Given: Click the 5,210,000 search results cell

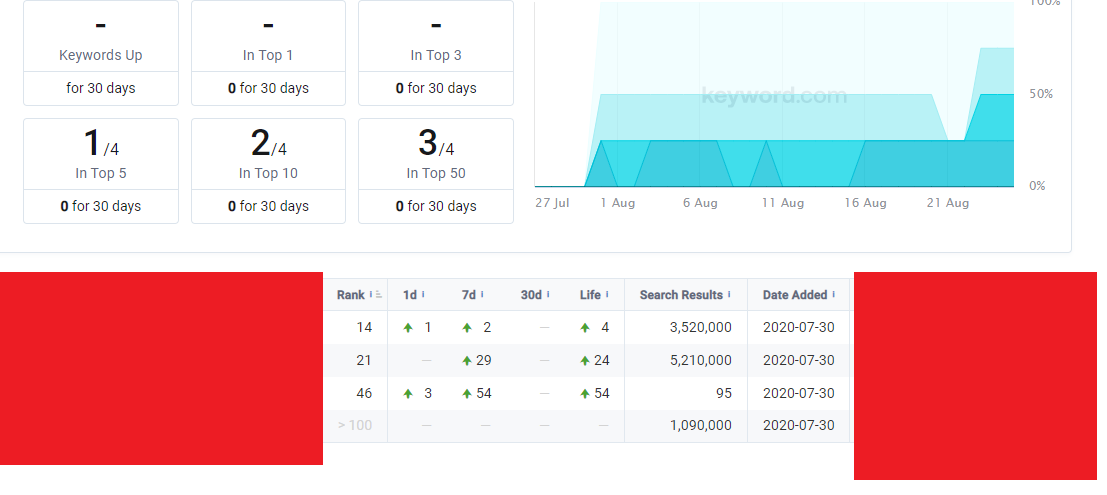Looking at the screenshot, I should pos(697,360).
